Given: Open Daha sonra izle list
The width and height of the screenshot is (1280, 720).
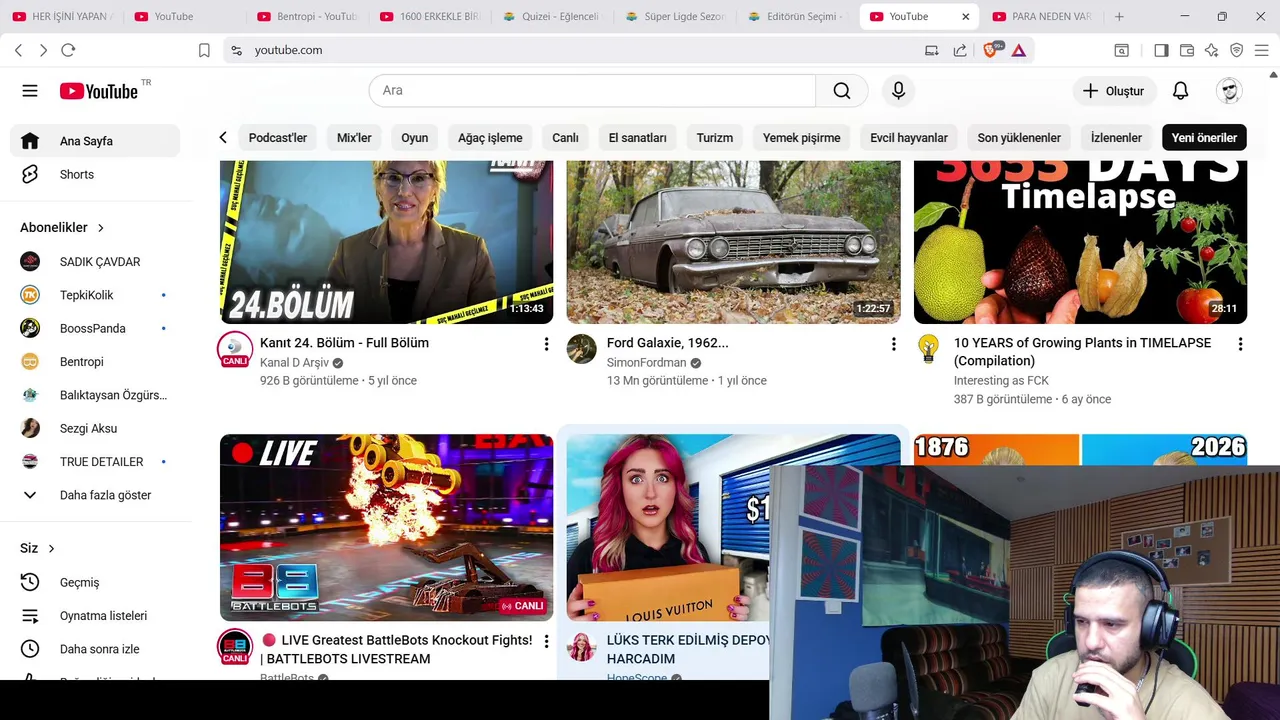Looking at the screenshot, I should coord(95,649).
